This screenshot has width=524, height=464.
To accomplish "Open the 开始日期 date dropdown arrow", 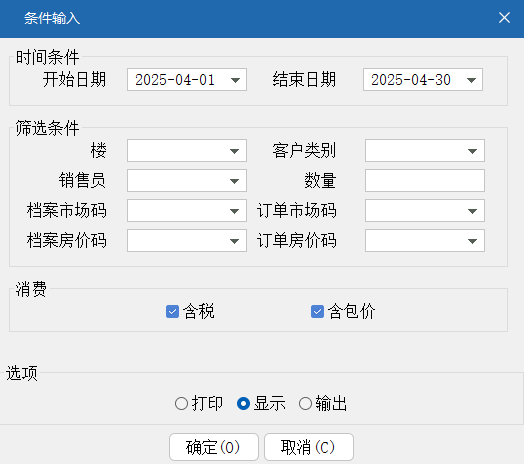I will pos(235,80).
